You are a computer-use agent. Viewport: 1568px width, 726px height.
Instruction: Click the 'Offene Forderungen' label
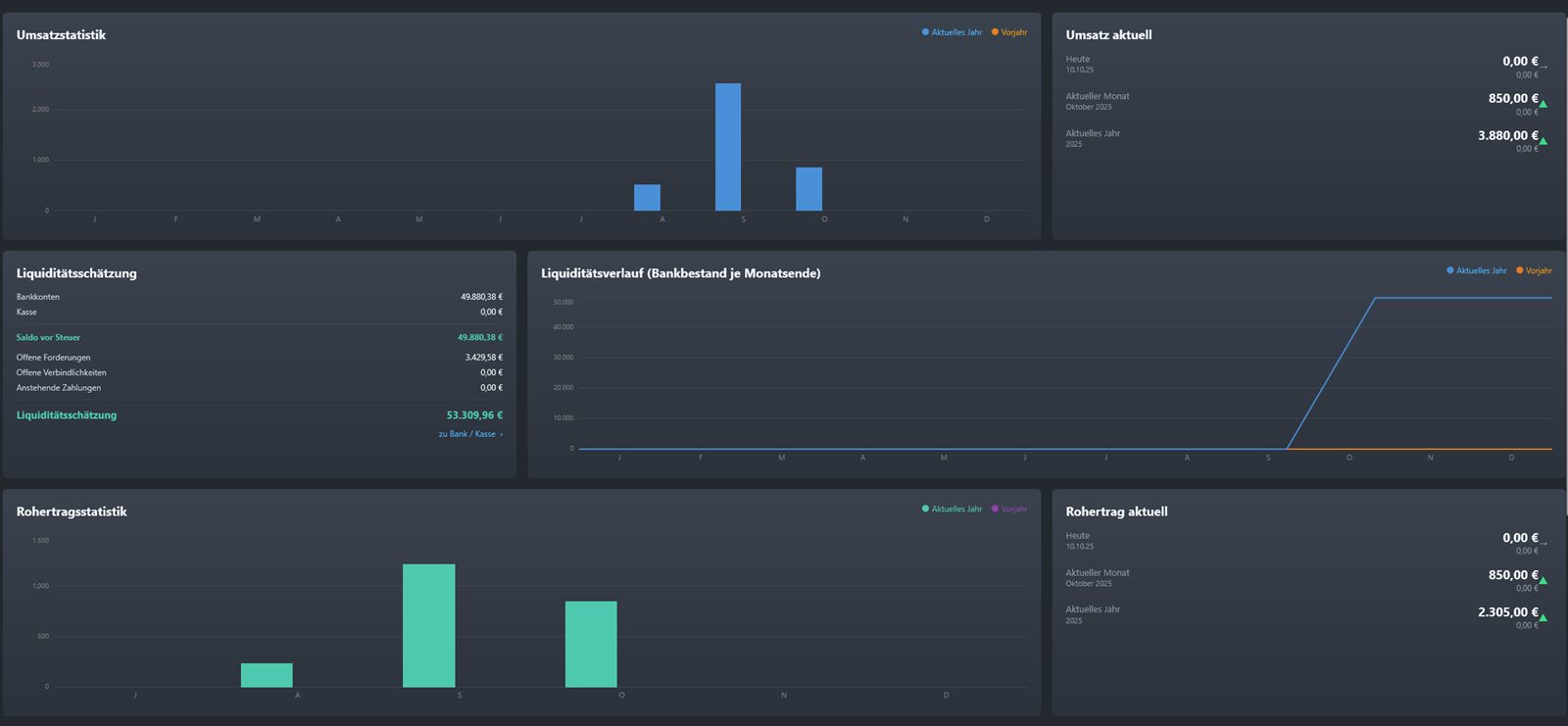pos(53,358)
